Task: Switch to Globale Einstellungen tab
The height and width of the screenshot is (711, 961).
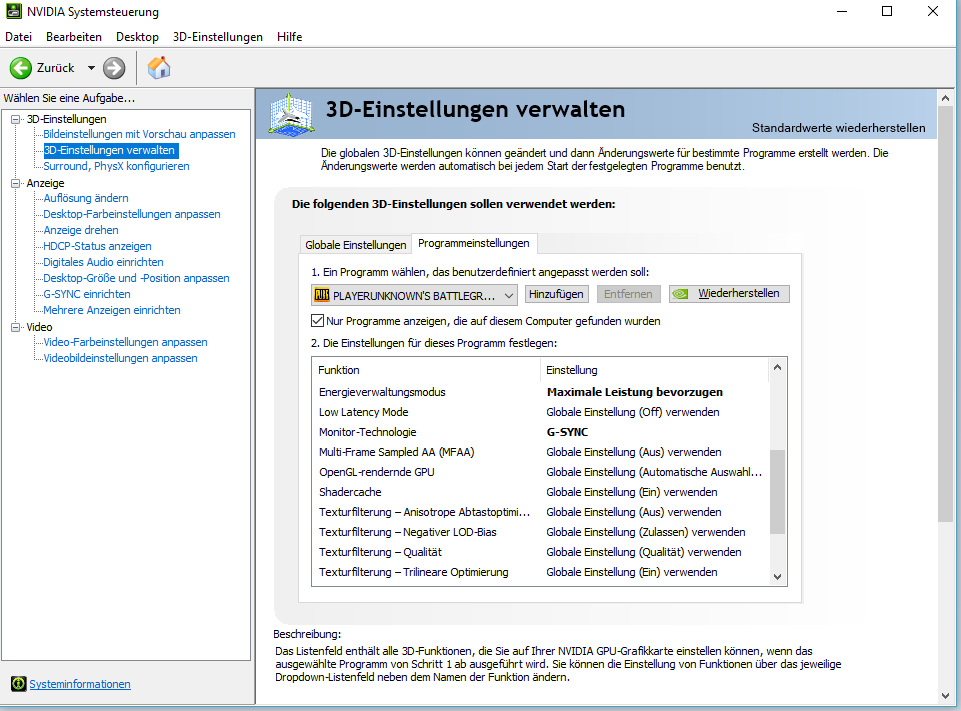Action: 355,245
